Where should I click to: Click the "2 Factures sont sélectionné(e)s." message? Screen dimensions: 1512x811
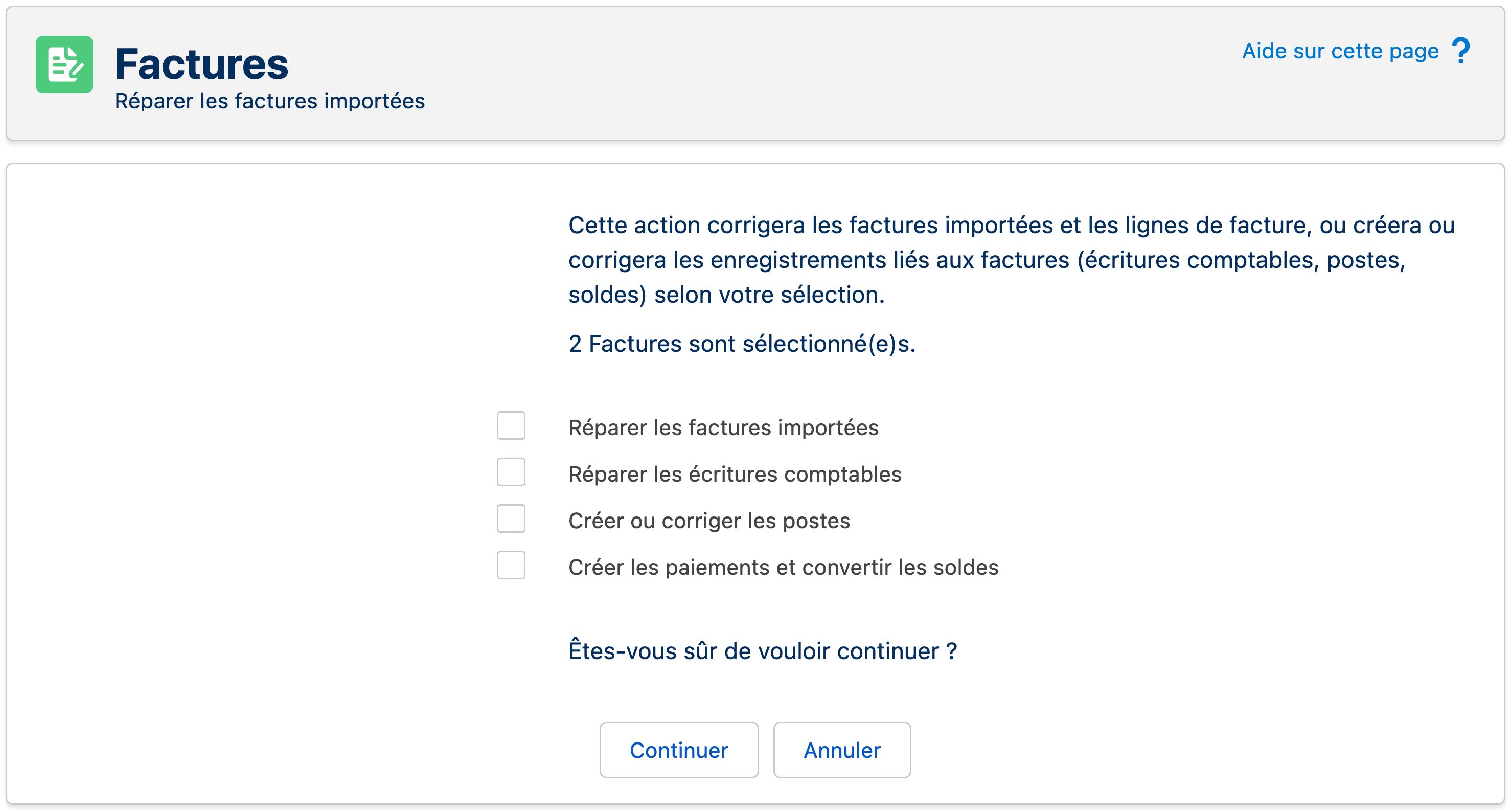point(741,344)
